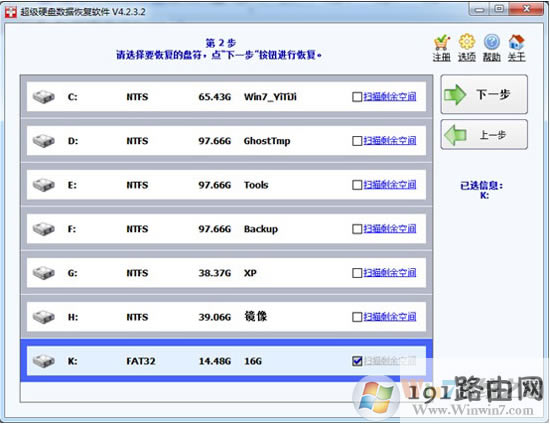Open scan remaining space link for E:
This screenshot has width=550, height=424.
[x=390, y=185]
